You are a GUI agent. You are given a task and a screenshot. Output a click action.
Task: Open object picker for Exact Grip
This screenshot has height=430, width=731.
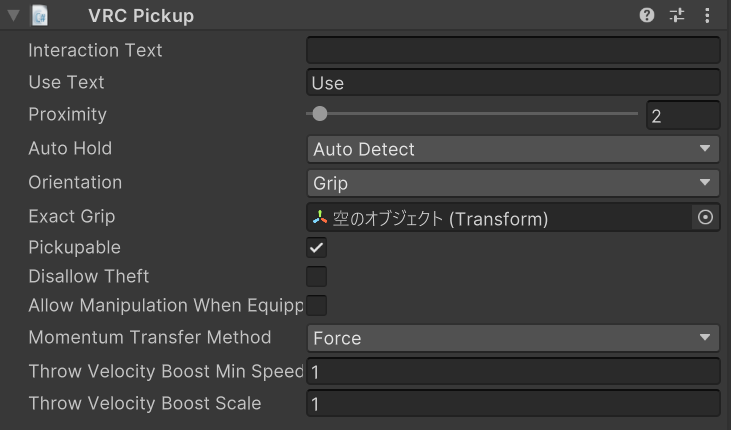pyautogui.click(x=705, y=217)
